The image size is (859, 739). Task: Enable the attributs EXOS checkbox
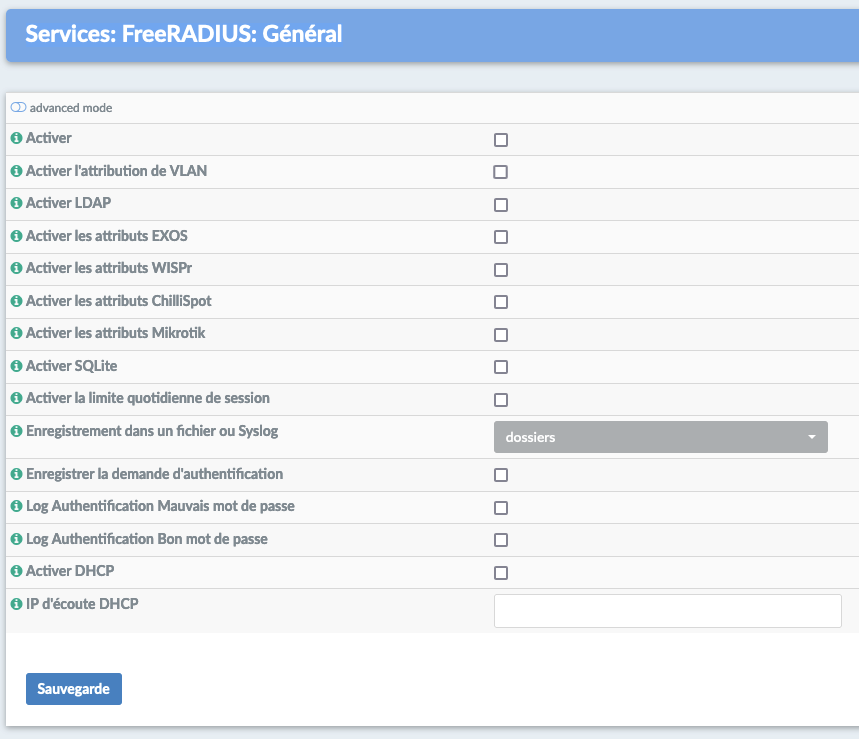pos(501,237)
